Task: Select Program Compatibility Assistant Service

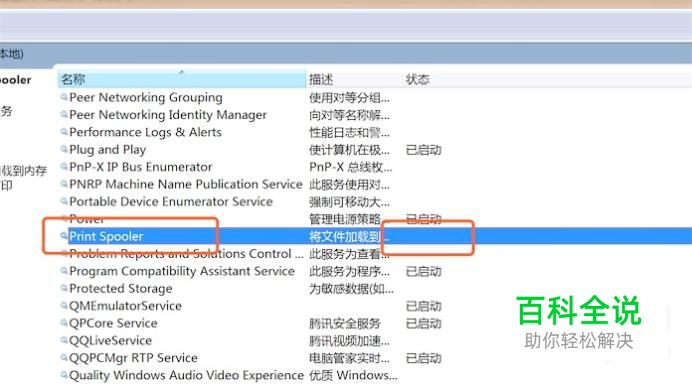Action: [x=182, y=271]
